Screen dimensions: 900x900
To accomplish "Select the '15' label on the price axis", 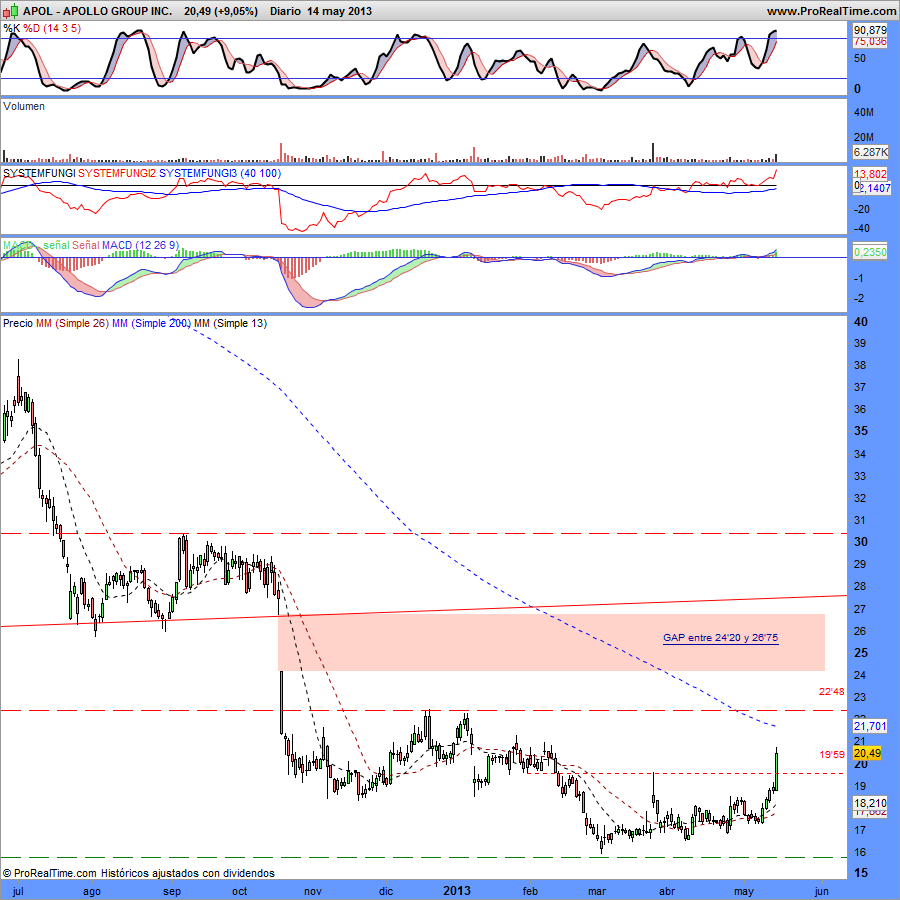I will coord(860,873).
